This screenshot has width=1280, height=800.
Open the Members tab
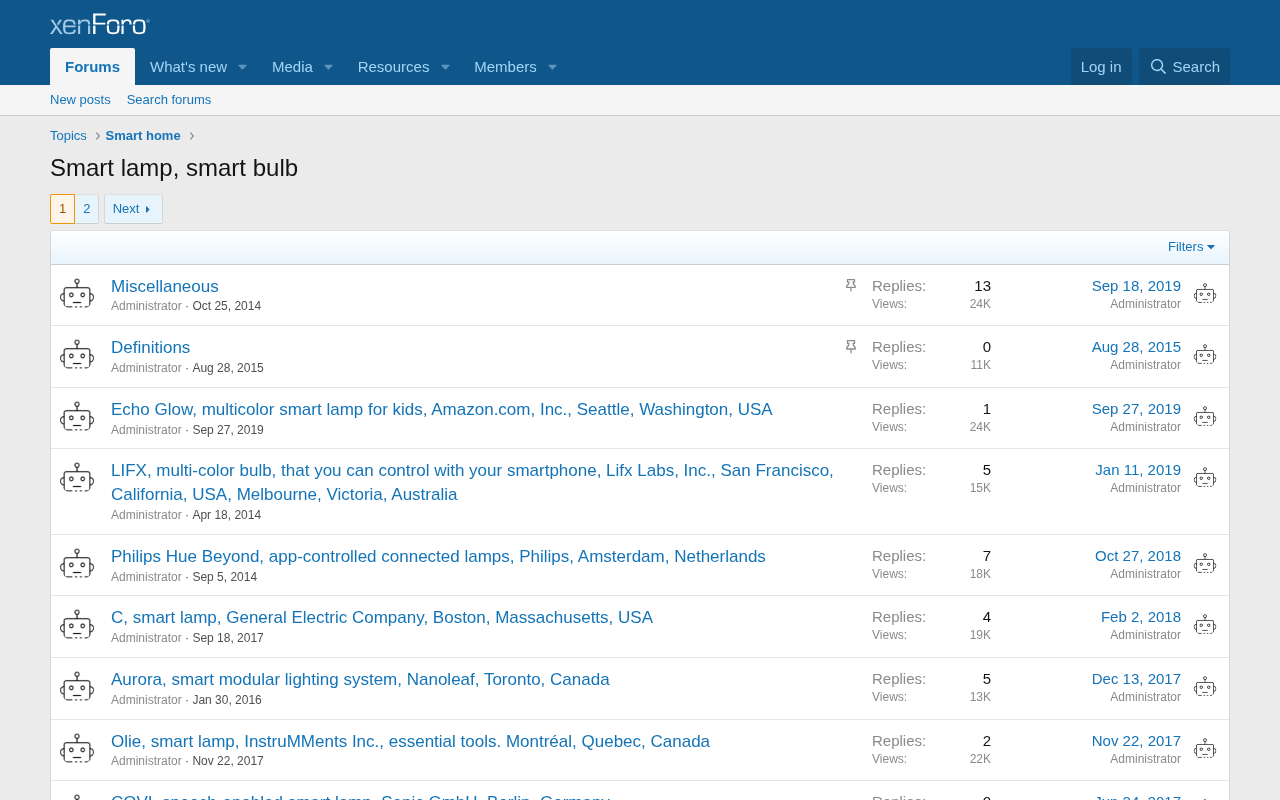pos(505,67)
